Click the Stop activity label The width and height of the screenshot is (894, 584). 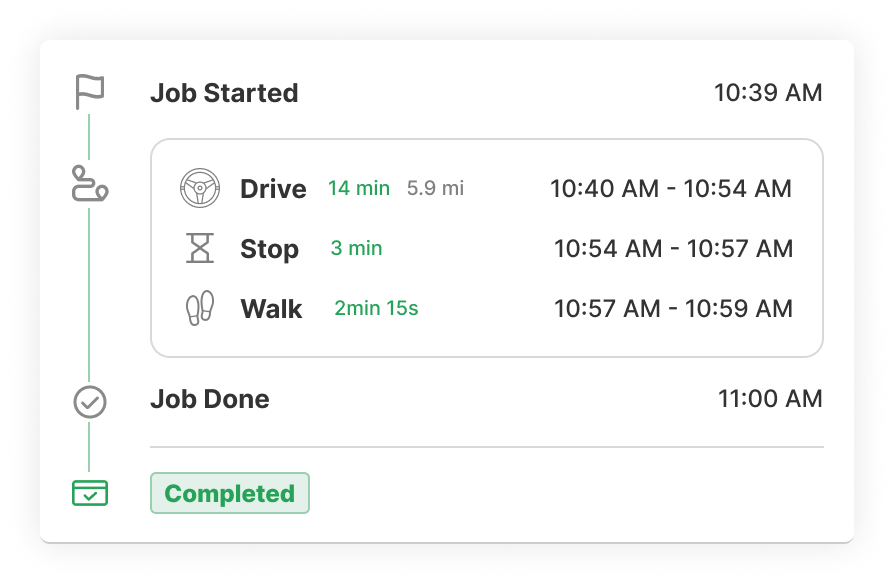(x=269, y=249)
